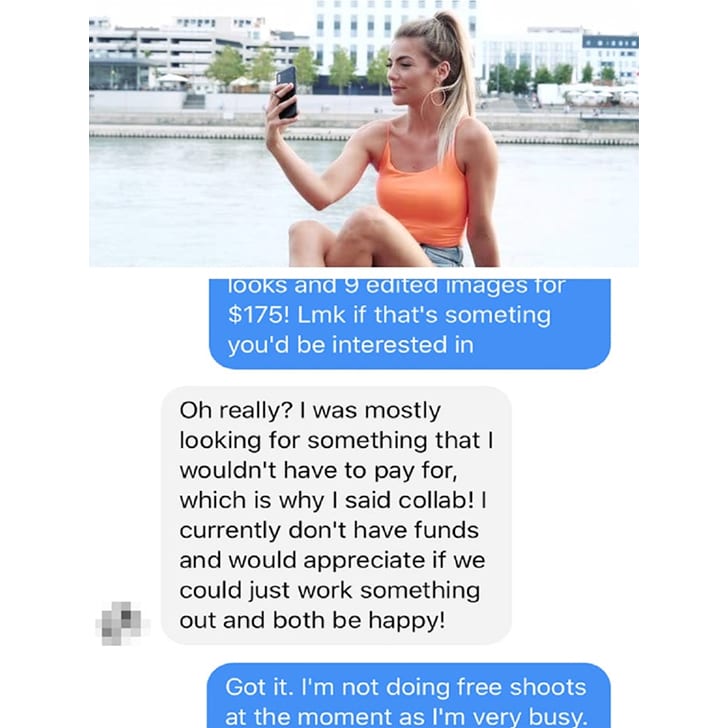Click the 'both be happy!' line
The width and height of the screenshot is (728, 728).
359,621
